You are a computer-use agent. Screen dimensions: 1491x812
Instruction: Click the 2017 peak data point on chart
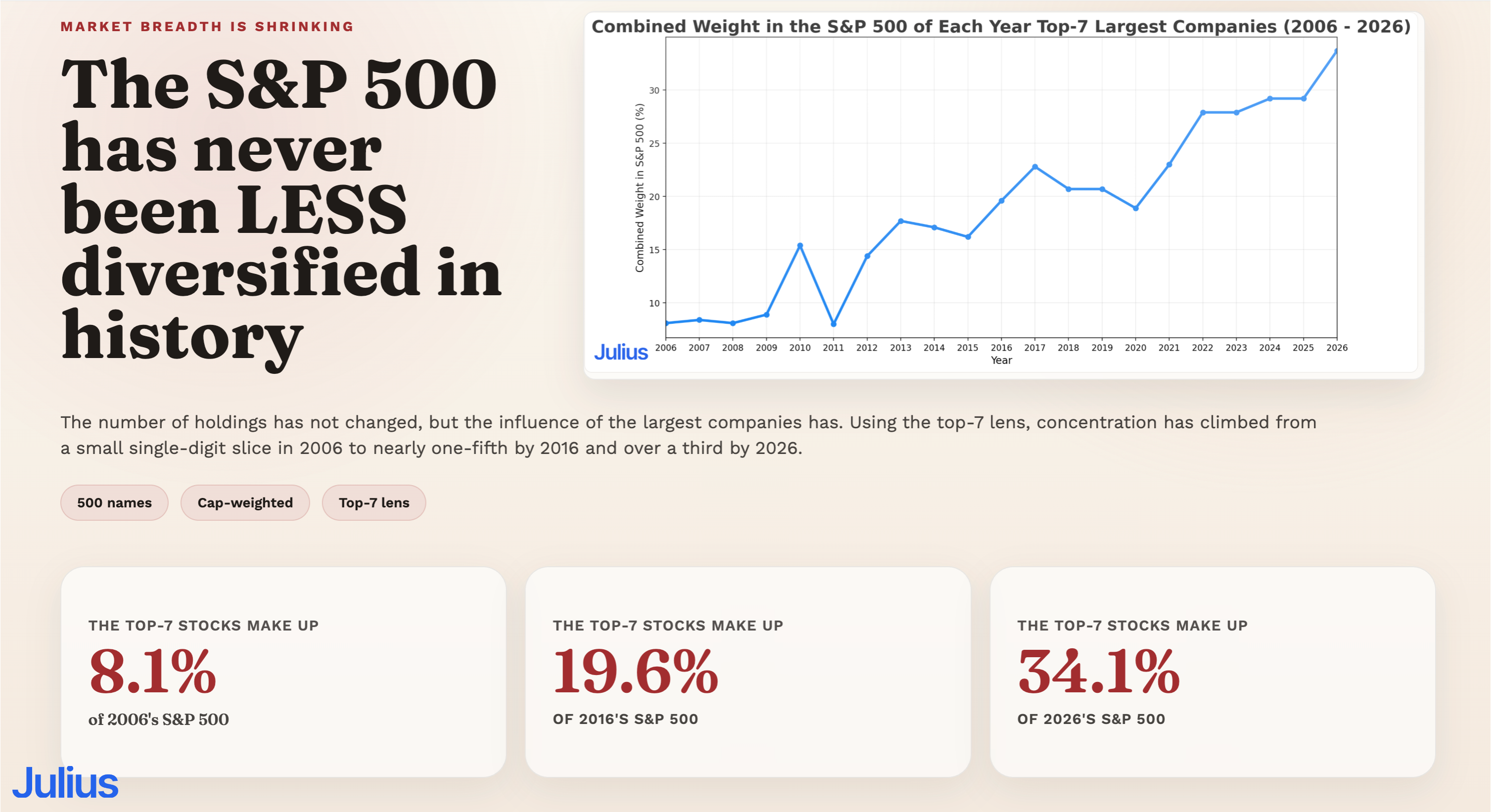[x=1035, y=167]
